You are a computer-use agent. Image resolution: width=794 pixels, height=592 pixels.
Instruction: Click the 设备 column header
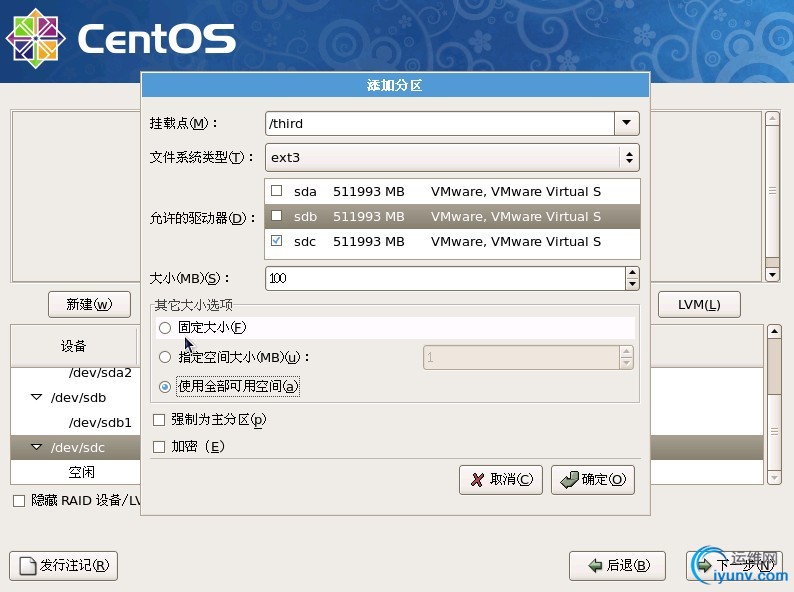(73, 346)
